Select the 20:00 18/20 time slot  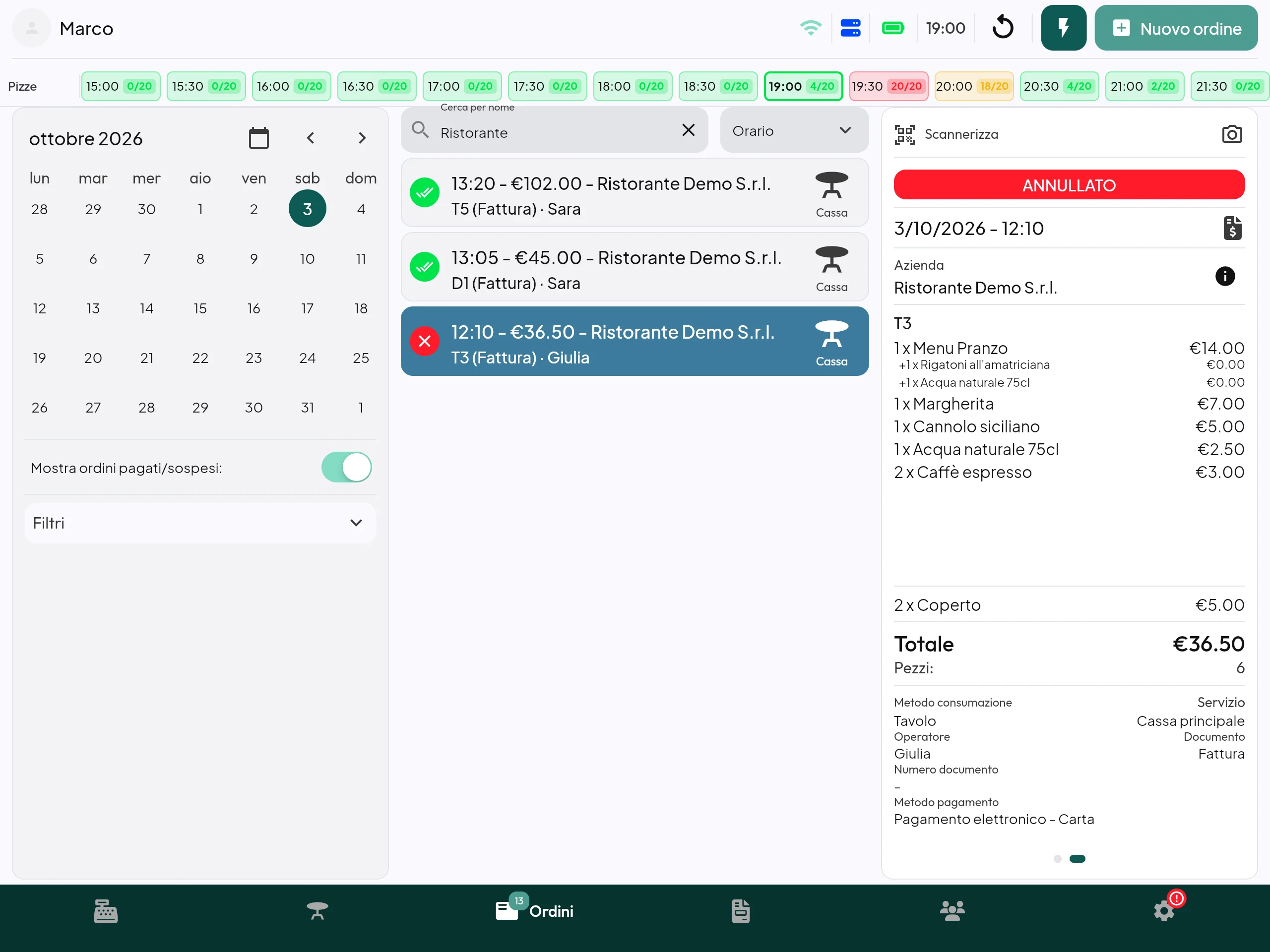[974, 86]
